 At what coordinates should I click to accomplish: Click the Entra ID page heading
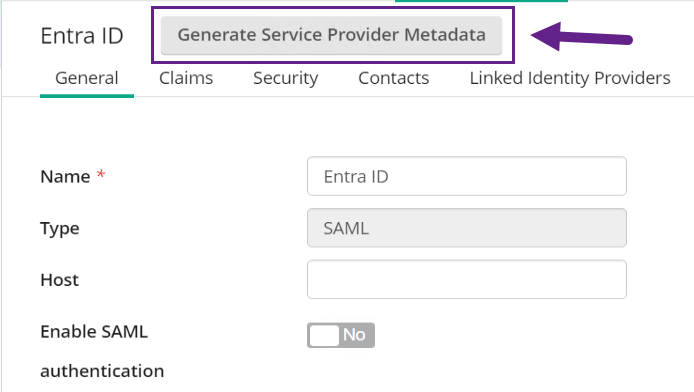(82, 36)
